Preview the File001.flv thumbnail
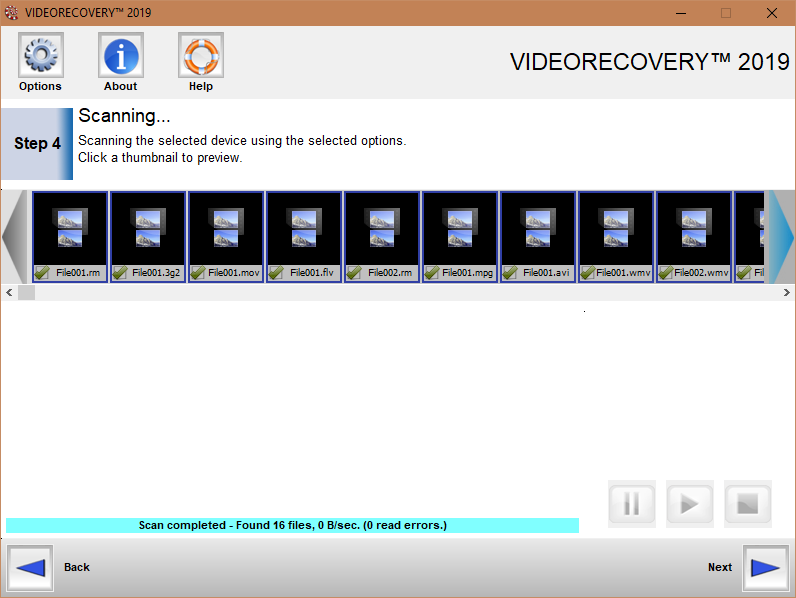The image size is (796, 598). (304, 228)
